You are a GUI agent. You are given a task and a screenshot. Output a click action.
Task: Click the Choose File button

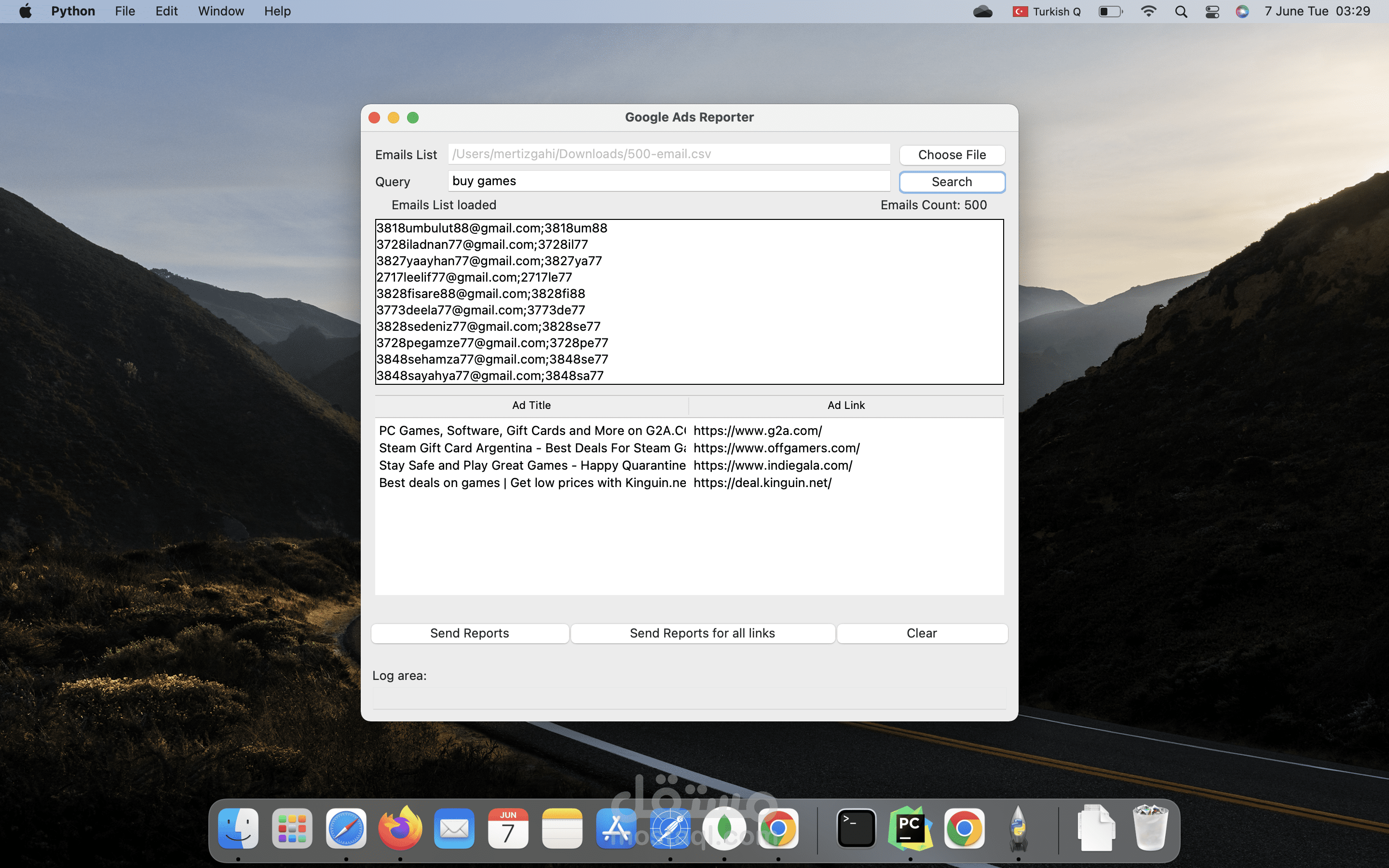point(952,155)
